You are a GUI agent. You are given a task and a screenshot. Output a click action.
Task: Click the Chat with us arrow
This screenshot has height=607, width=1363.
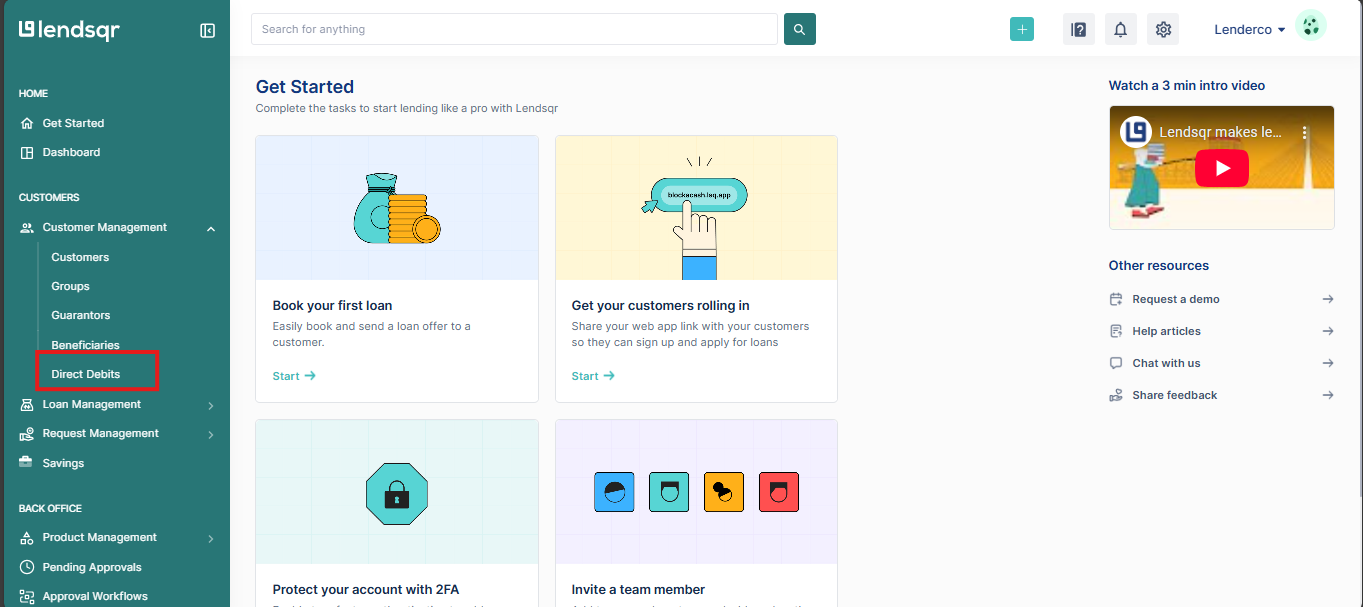1328,363
